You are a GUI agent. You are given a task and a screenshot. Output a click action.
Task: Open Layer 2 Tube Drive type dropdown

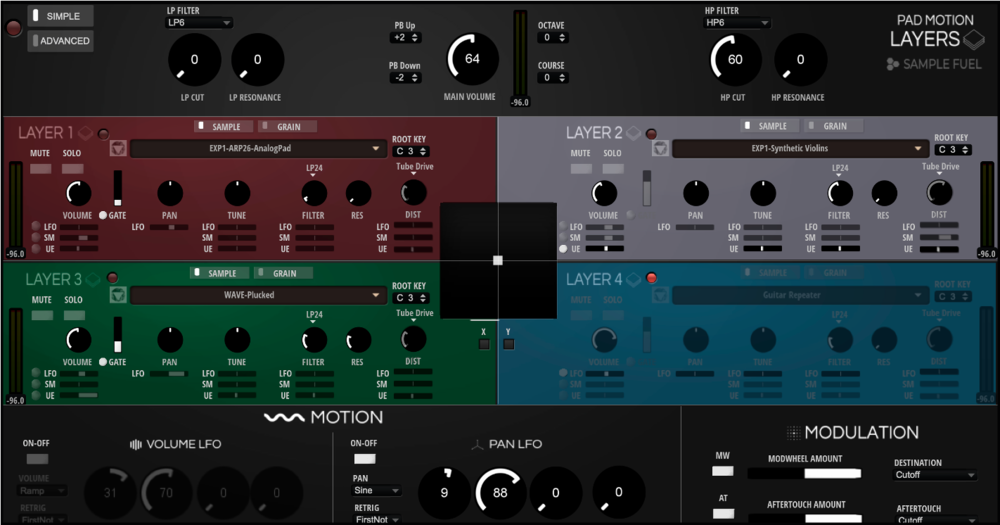coord(940,167)
